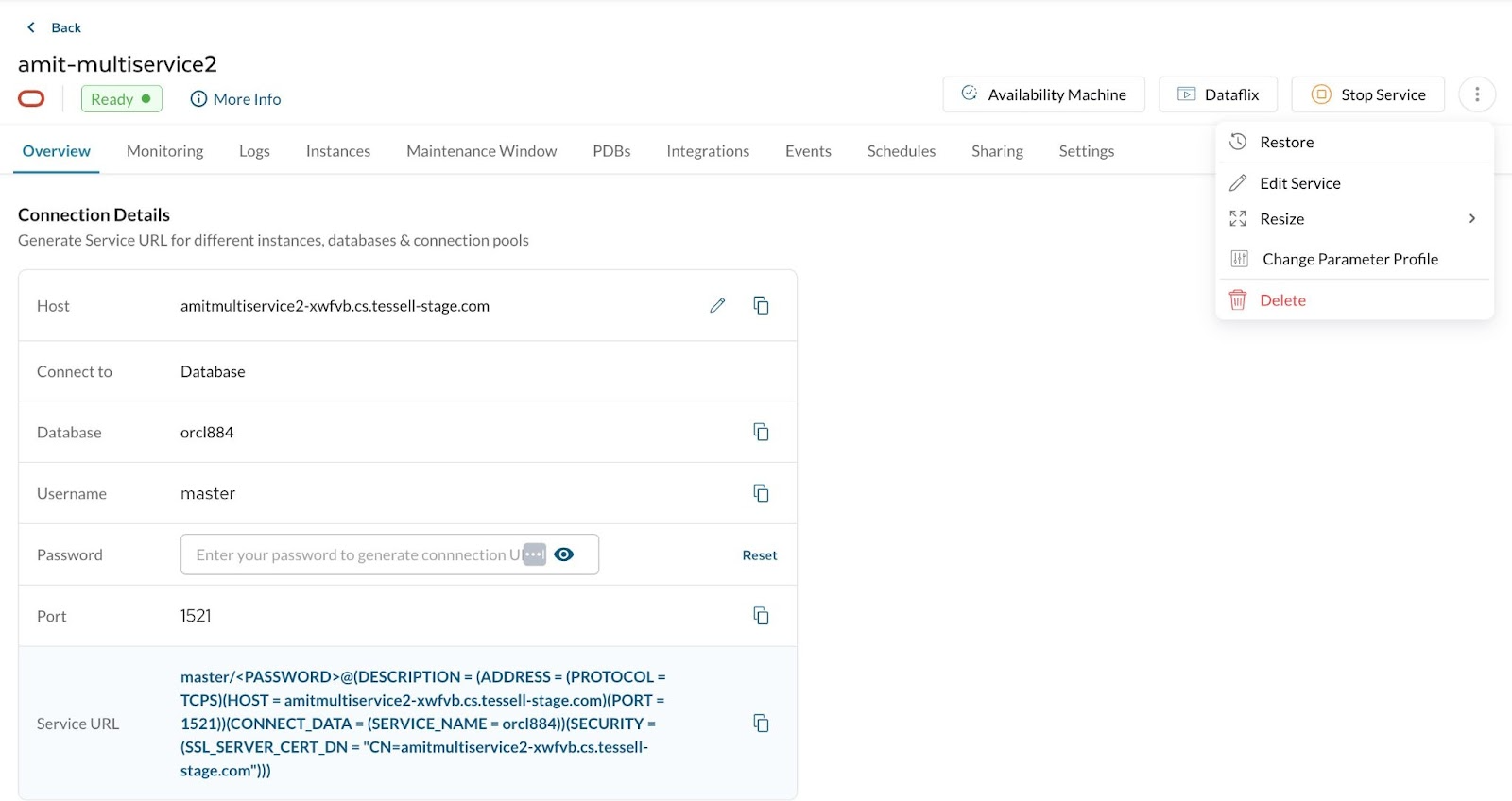This screenshot has width=1512, height=801.
Task: Click Delete in the actions menu
Action: 1282,300
